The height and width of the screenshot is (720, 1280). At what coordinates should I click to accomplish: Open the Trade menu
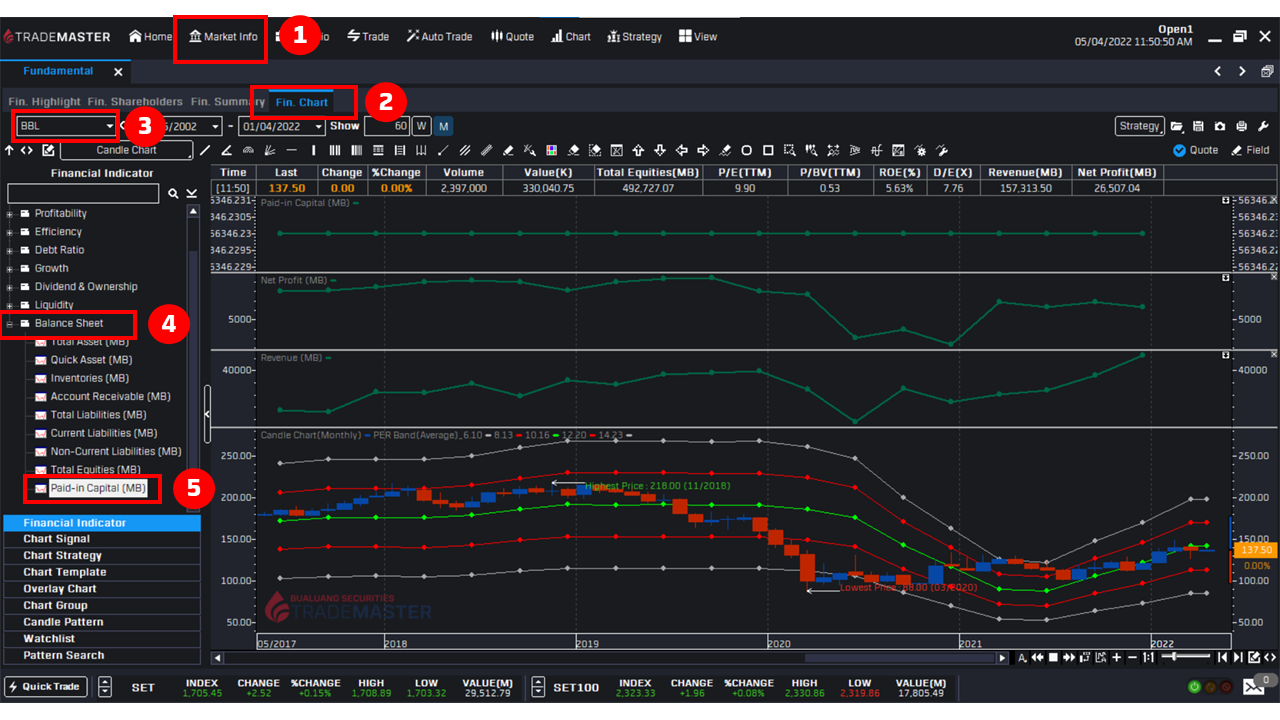point(368,37)
